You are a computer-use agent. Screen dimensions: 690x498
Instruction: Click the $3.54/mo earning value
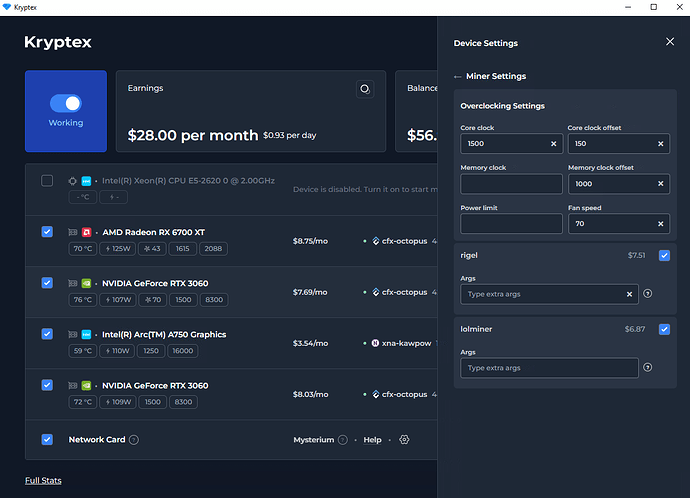[x=310, y=343]
